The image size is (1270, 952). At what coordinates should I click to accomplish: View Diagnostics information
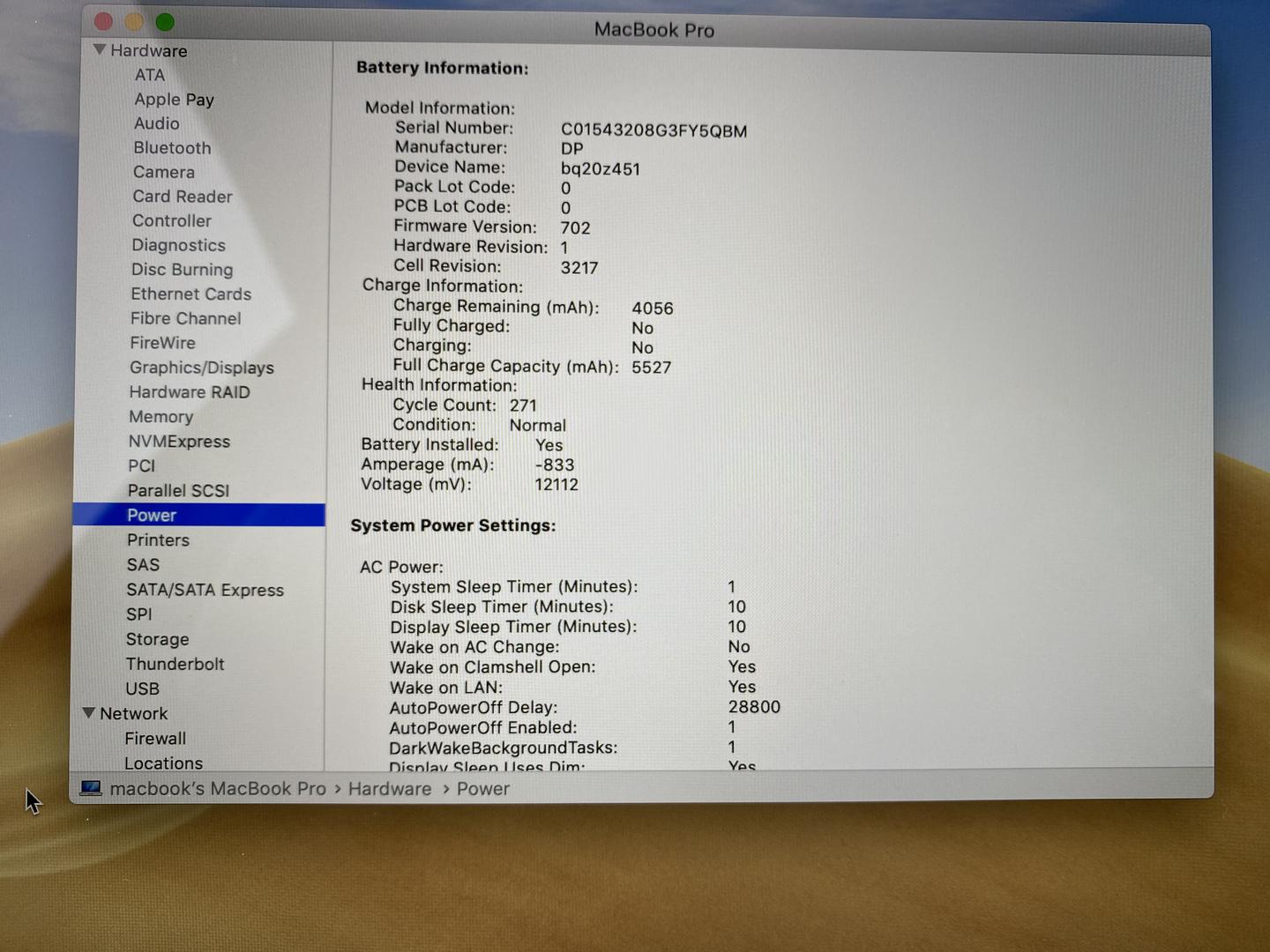coord(178,245)
